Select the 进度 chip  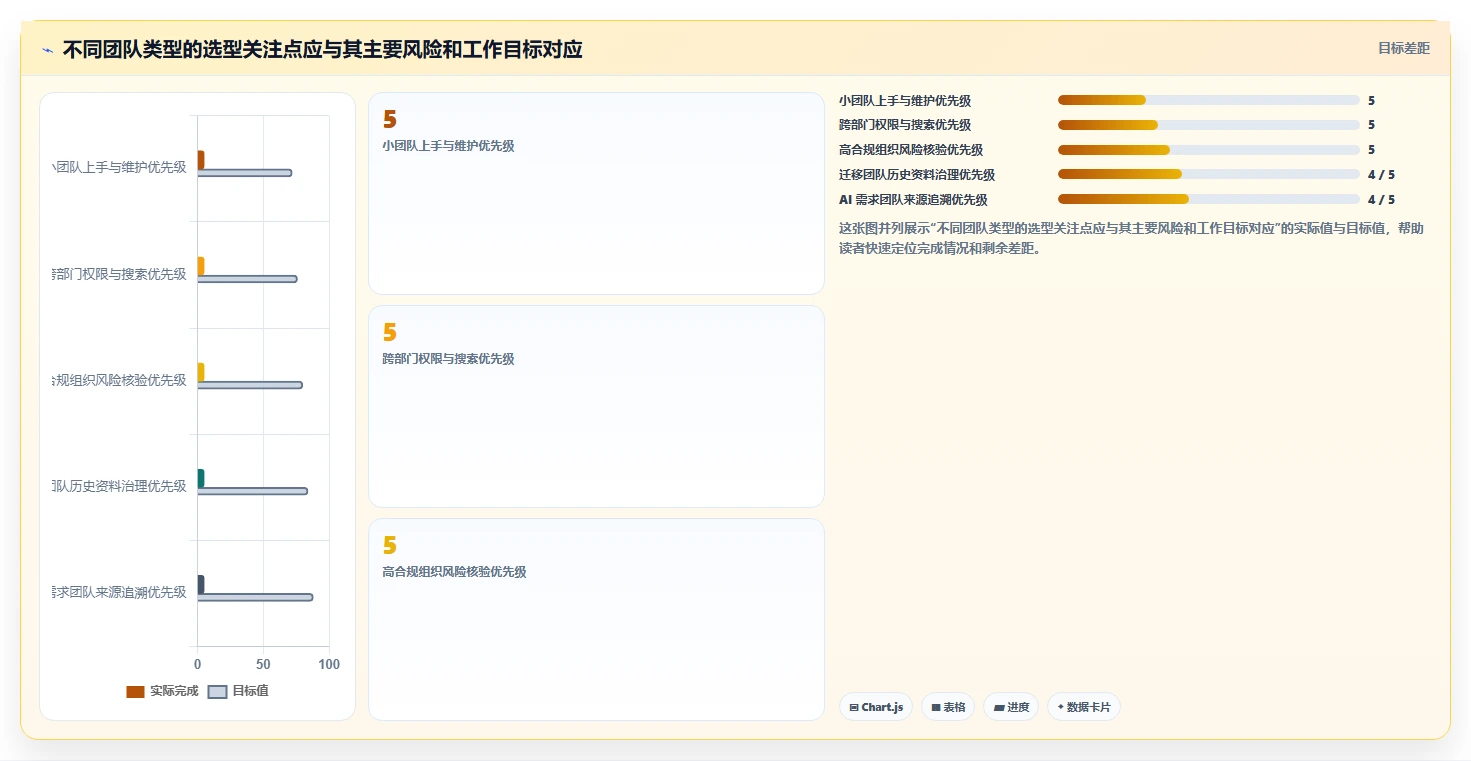click(x=1011, y=707)
